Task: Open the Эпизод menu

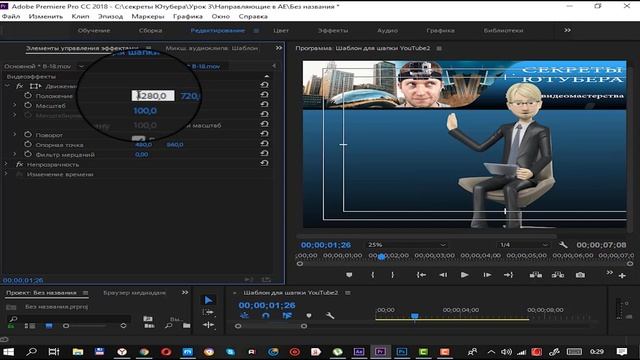Action: point(110,16)
